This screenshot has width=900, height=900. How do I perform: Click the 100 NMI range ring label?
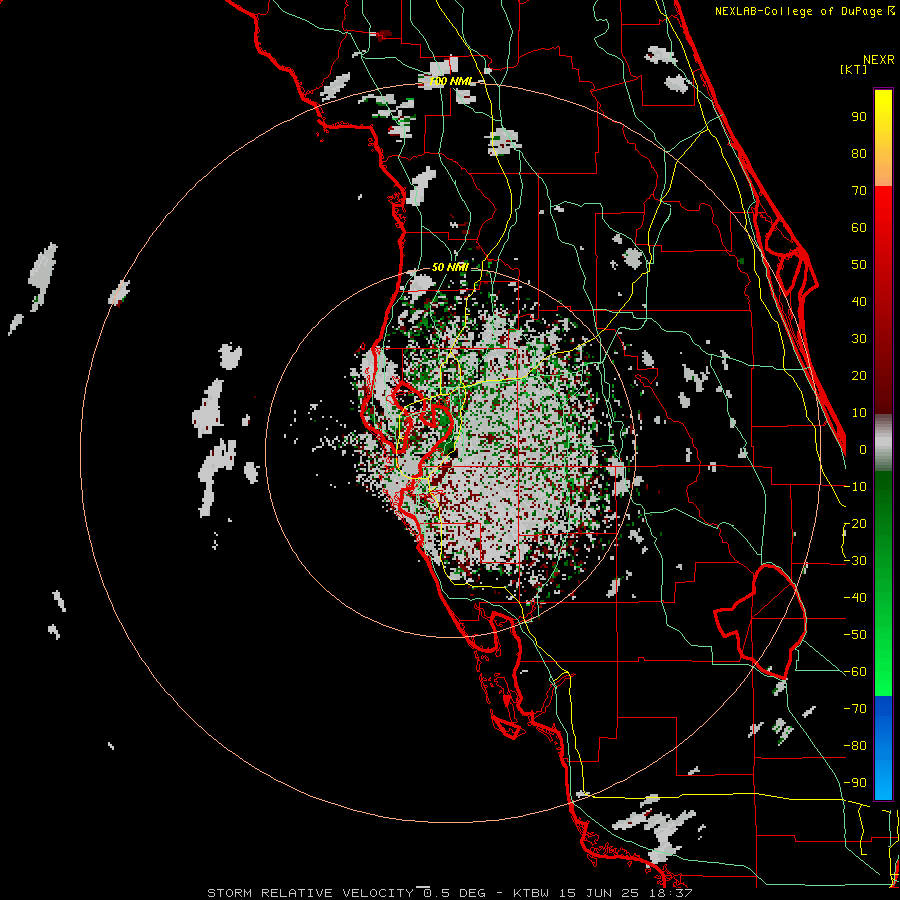[451, 82]
